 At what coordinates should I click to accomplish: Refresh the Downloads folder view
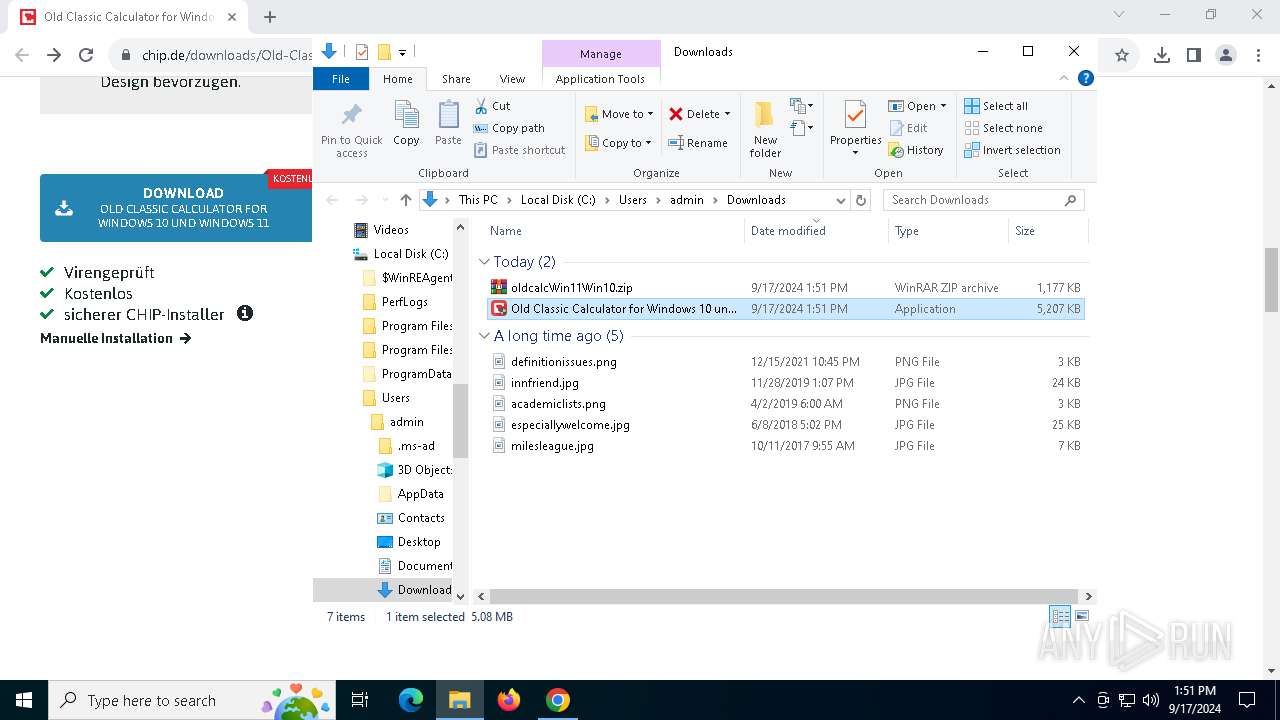point(861,200)
